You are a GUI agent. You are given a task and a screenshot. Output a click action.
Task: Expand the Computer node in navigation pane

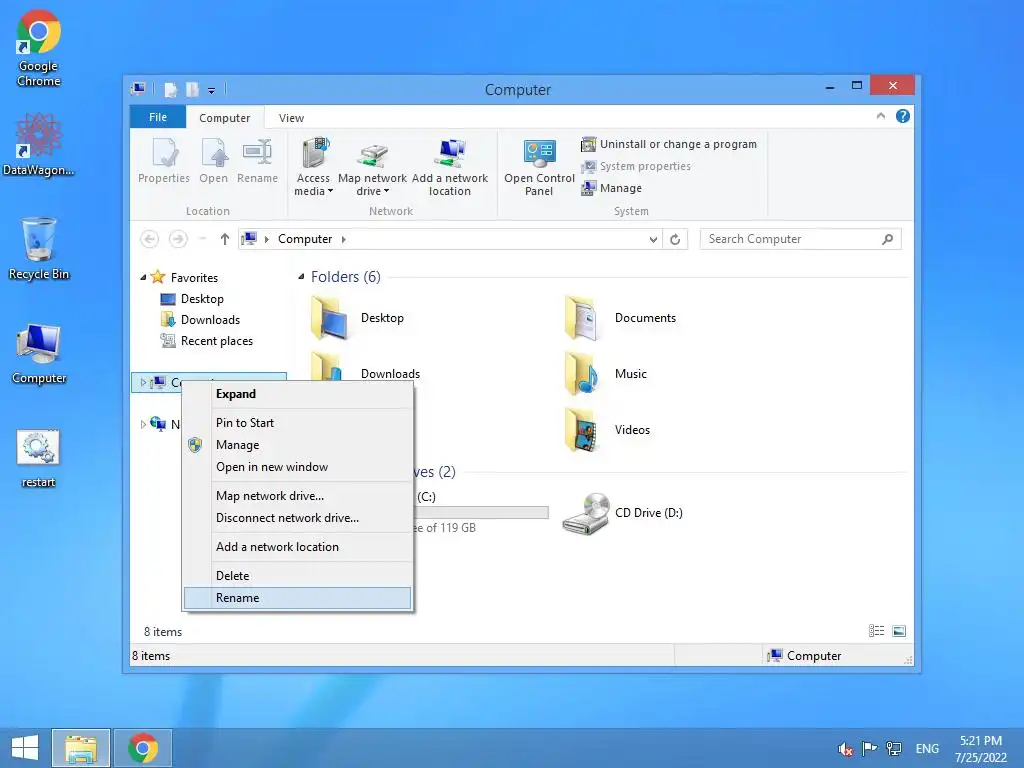click(143, 383)
